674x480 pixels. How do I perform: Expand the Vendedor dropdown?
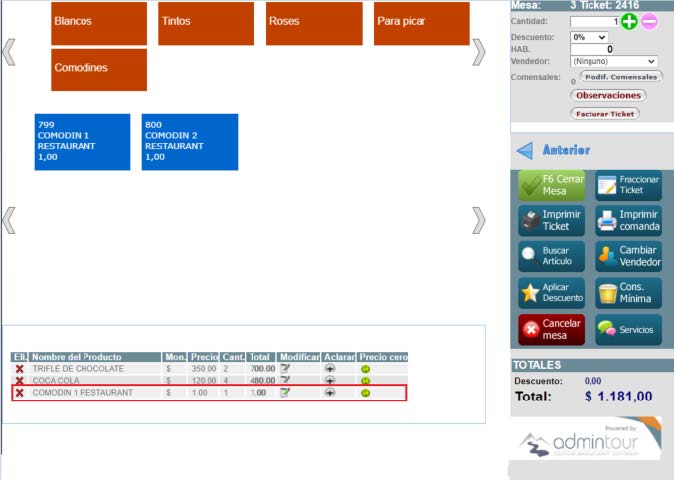[613, 61]
